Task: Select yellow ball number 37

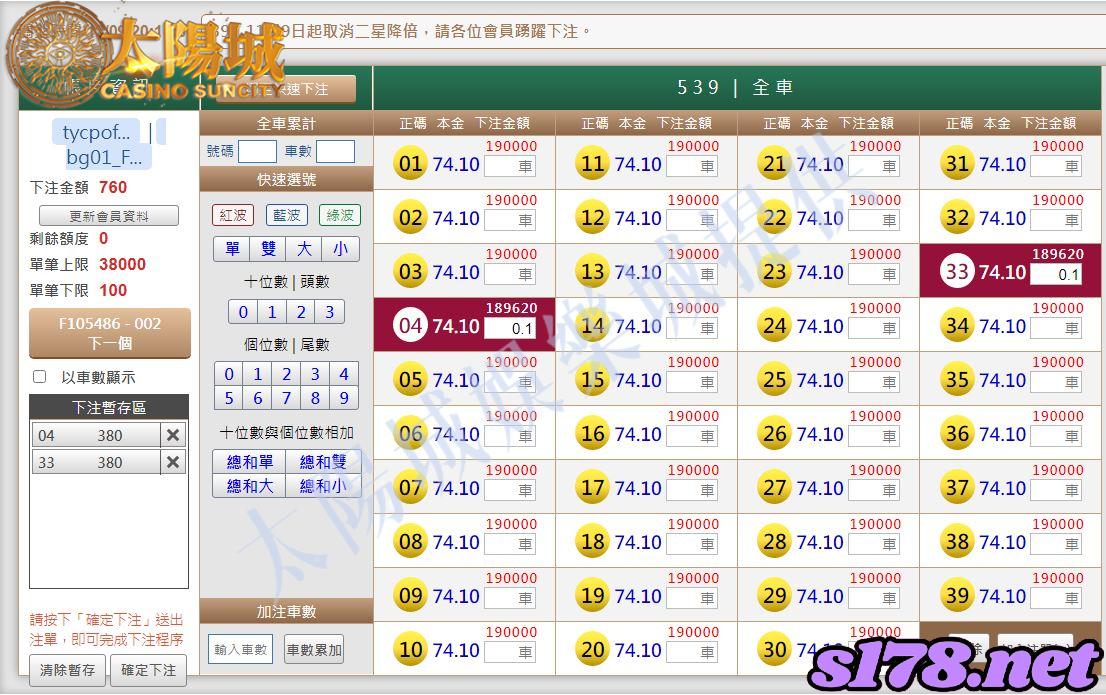Action: pyautogui.click(x=957, y=488)
